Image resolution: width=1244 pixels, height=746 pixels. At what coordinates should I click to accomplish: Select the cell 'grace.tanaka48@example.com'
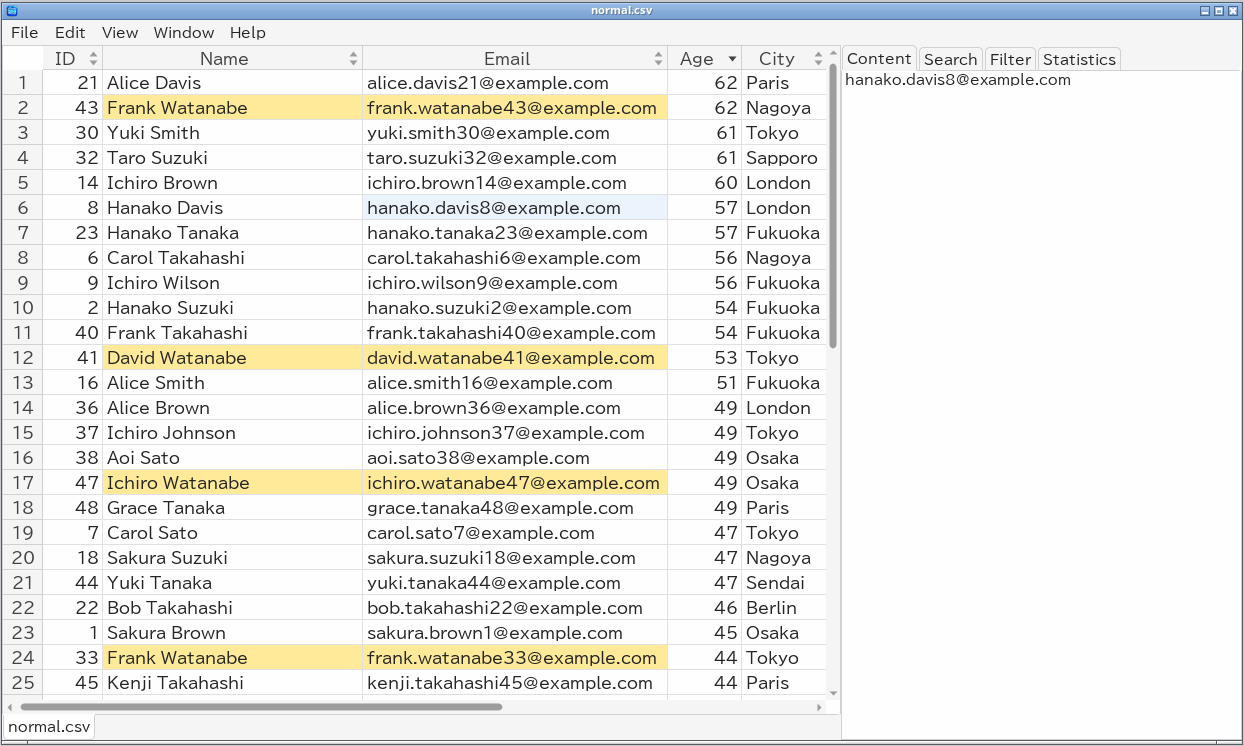point(515,508)
